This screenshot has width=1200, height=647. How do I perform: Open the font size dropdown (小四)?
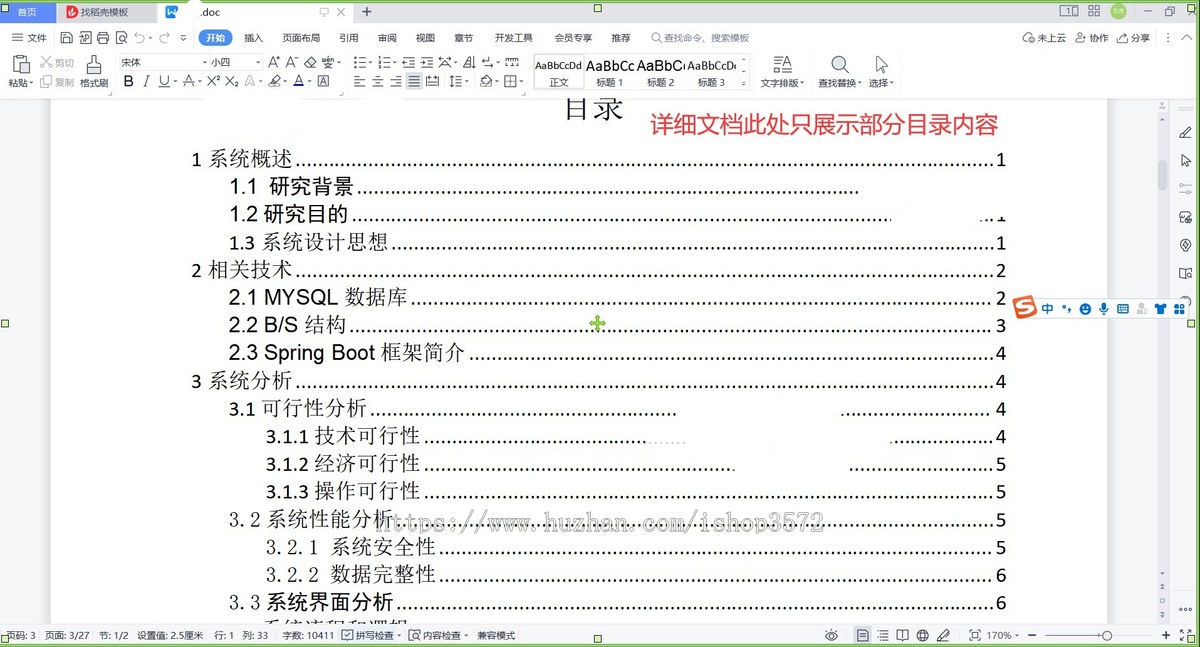coord(258,62)
